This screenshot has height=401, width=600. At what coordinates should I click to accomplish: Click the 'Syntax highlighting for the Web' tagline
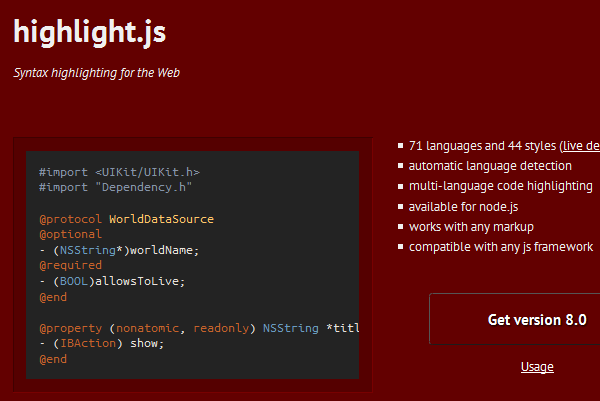(96, 73)
